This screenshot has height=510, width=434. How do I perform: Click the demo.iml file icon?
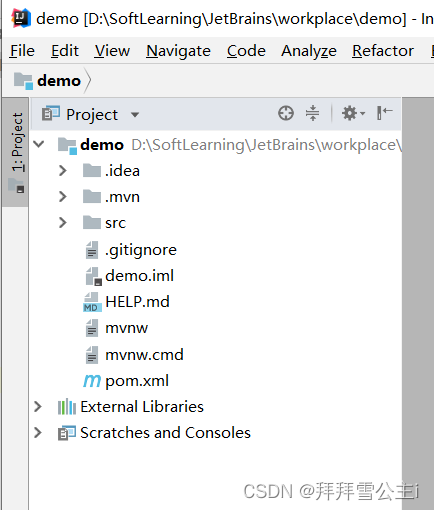tap(93, 277)
